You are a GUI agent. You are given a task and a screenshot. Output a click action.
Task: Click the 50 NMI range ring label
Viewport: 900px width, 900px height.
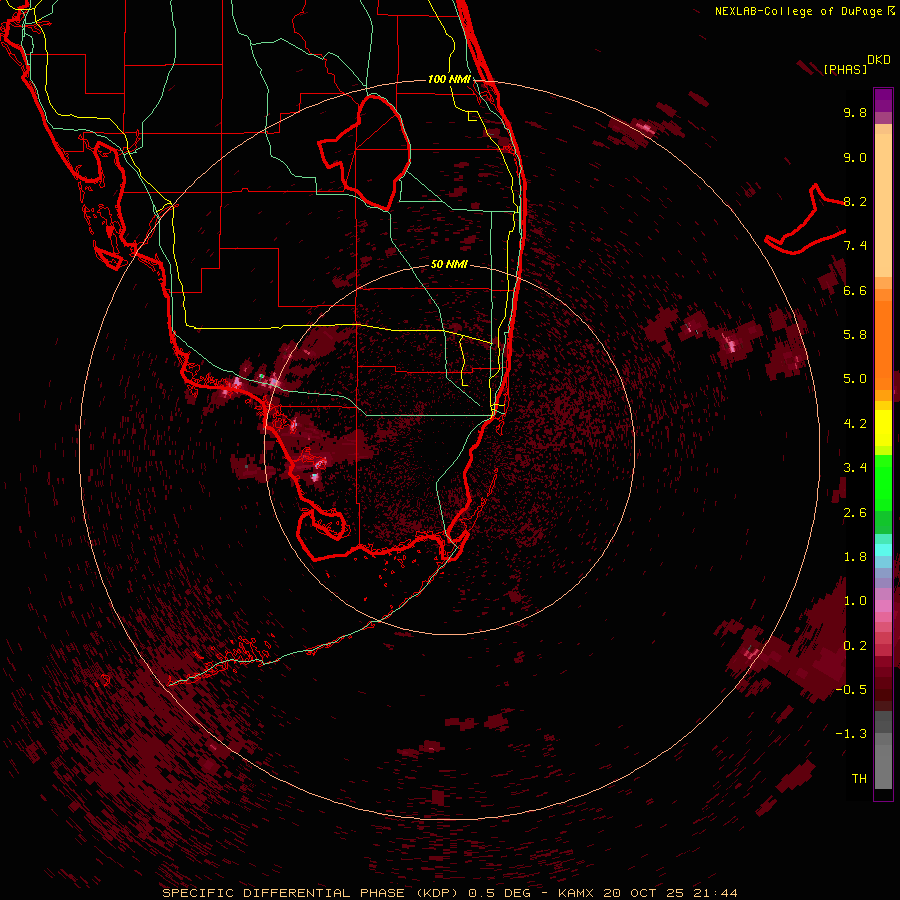coord(449,264)
